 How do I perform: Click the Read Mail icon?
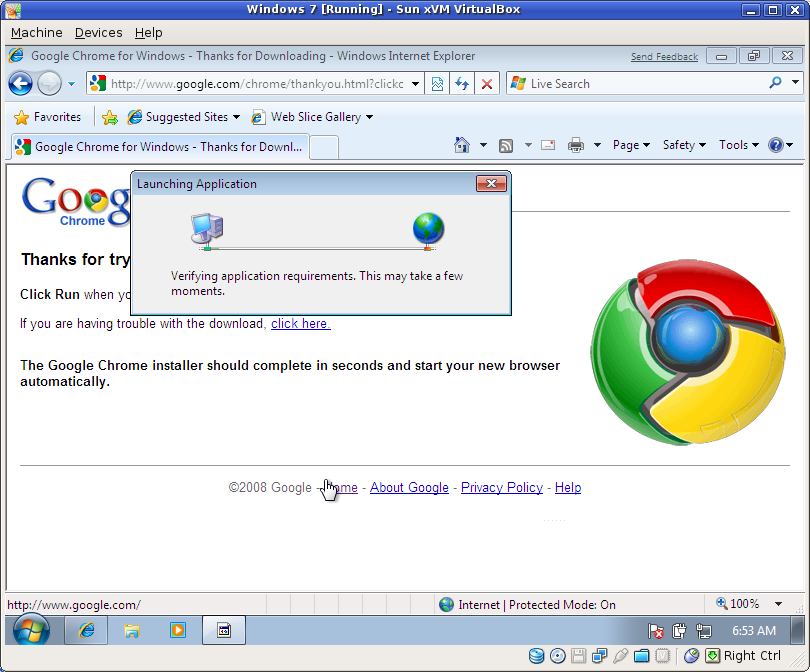coord(547,145)
